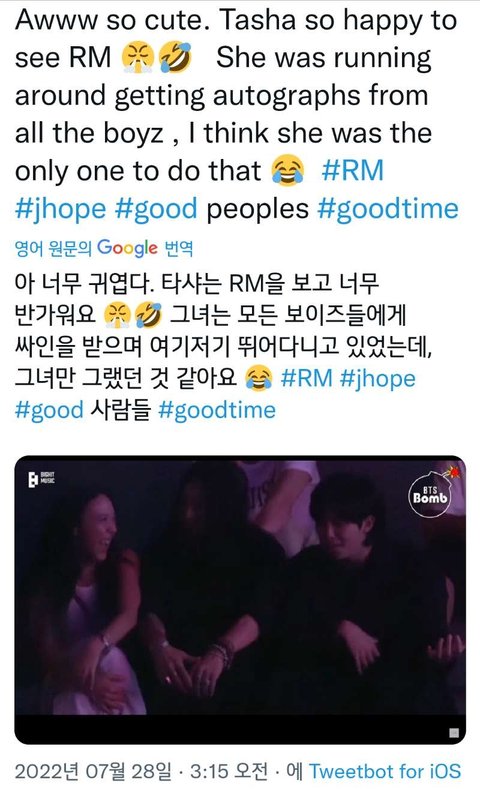Click the Google translation attribution line
The image size is (480, 789).
(x=104, y=248)
